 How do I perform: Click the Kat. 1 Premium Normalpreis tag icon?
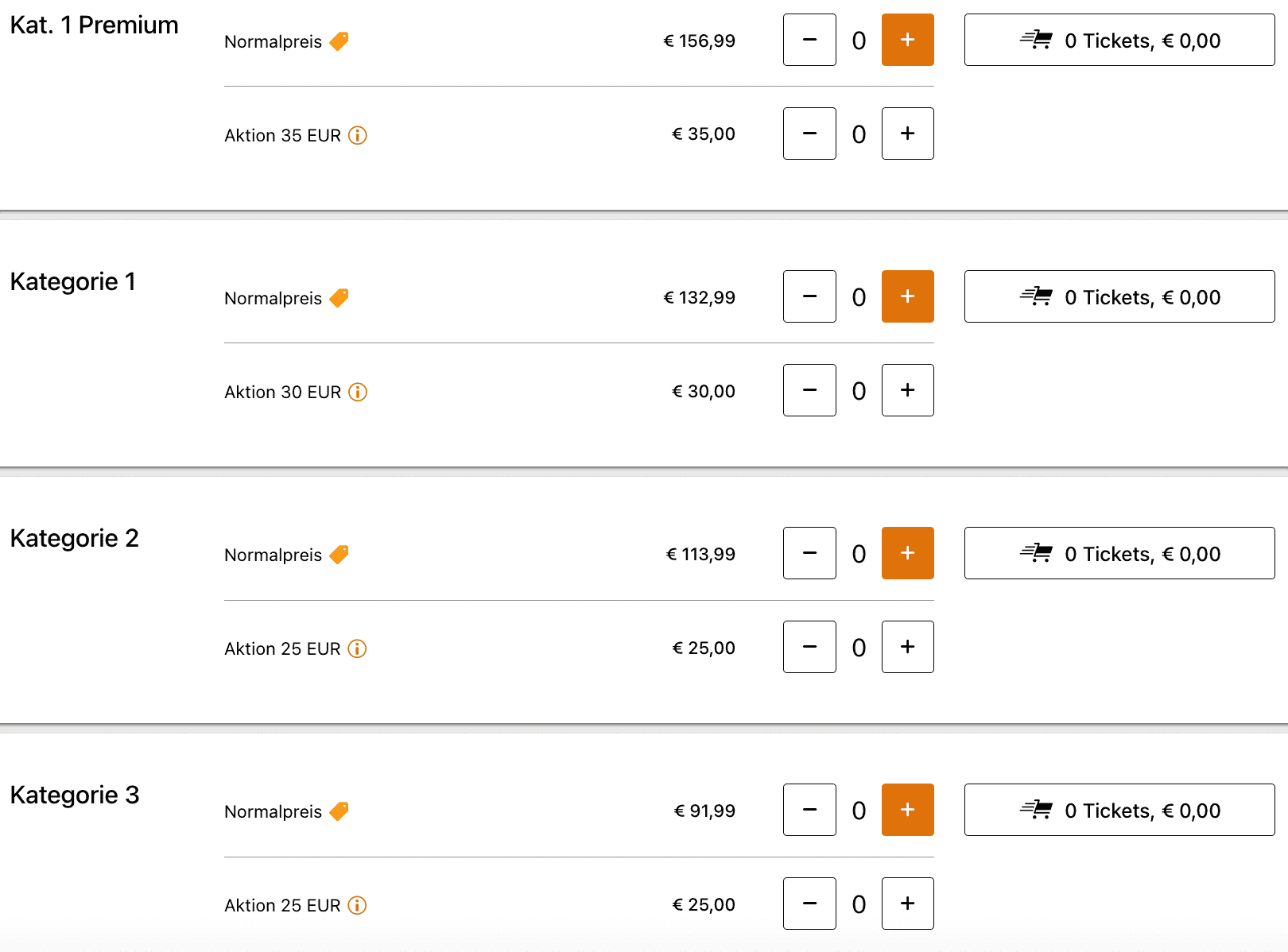click(x=339, y=41)
